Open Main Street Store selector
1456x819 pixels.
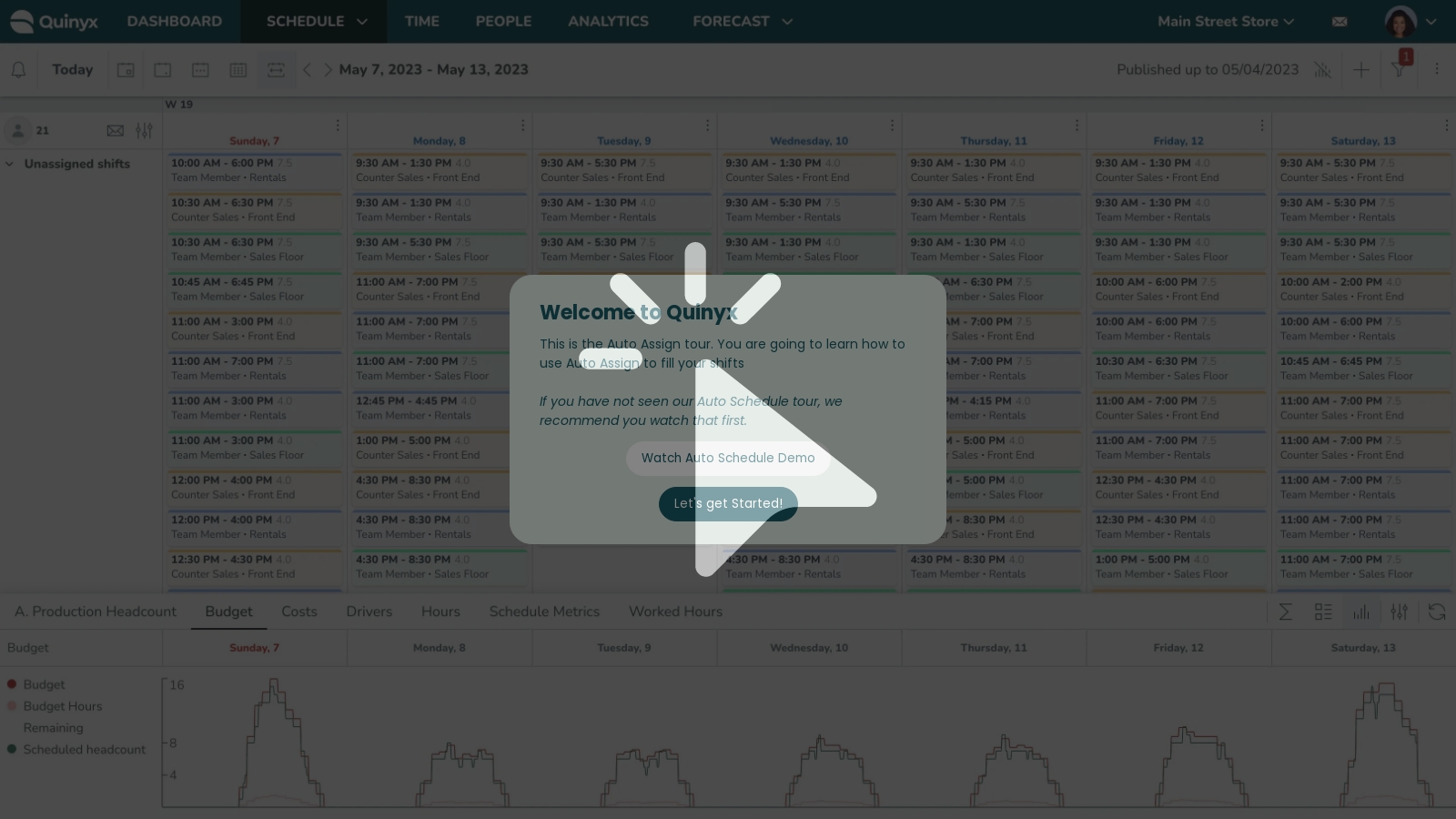pyautogui.click(x=1225, y=22)
